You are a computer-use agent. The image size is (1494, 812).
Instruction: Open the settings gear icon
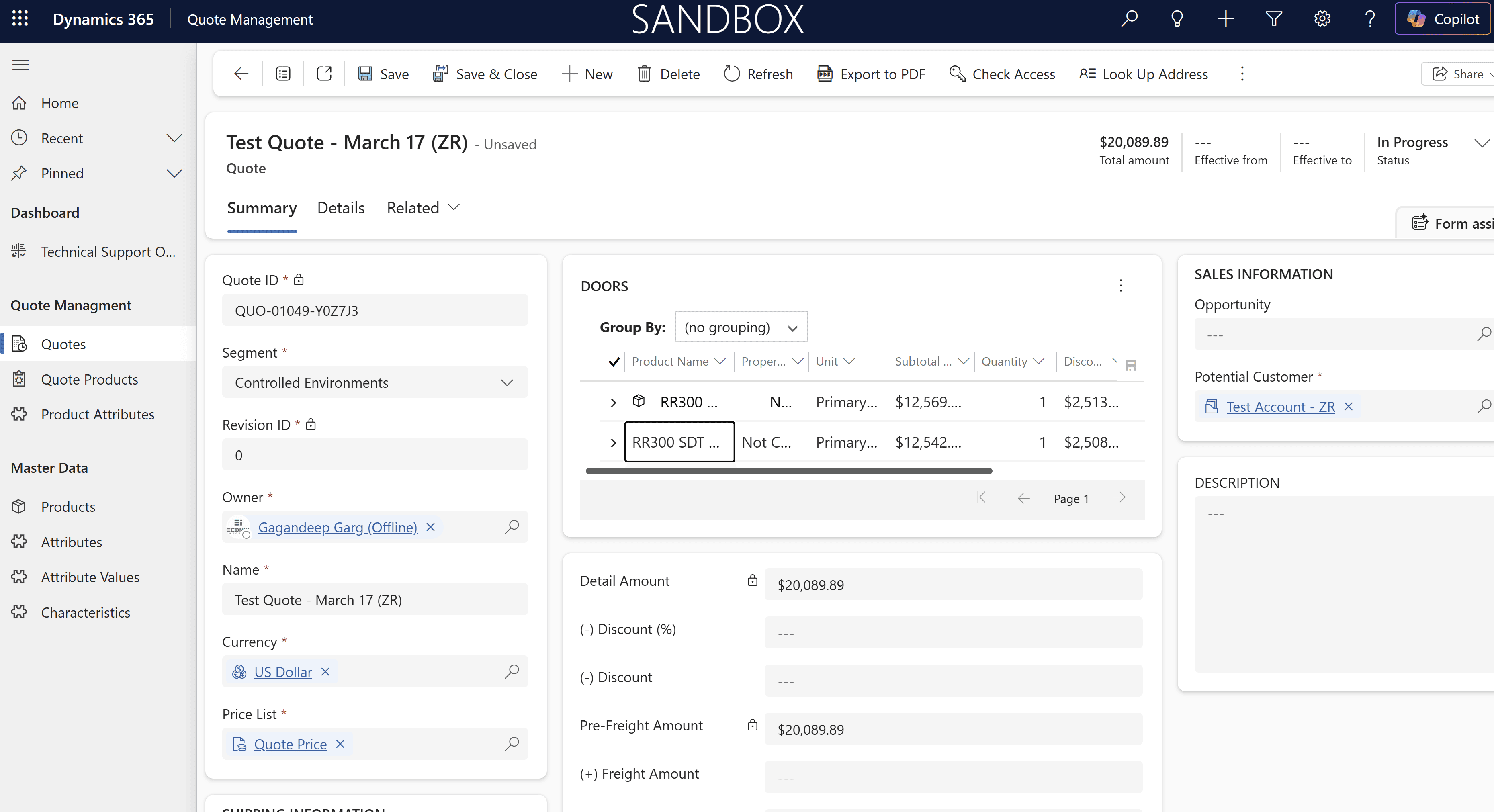point(1322,18)
